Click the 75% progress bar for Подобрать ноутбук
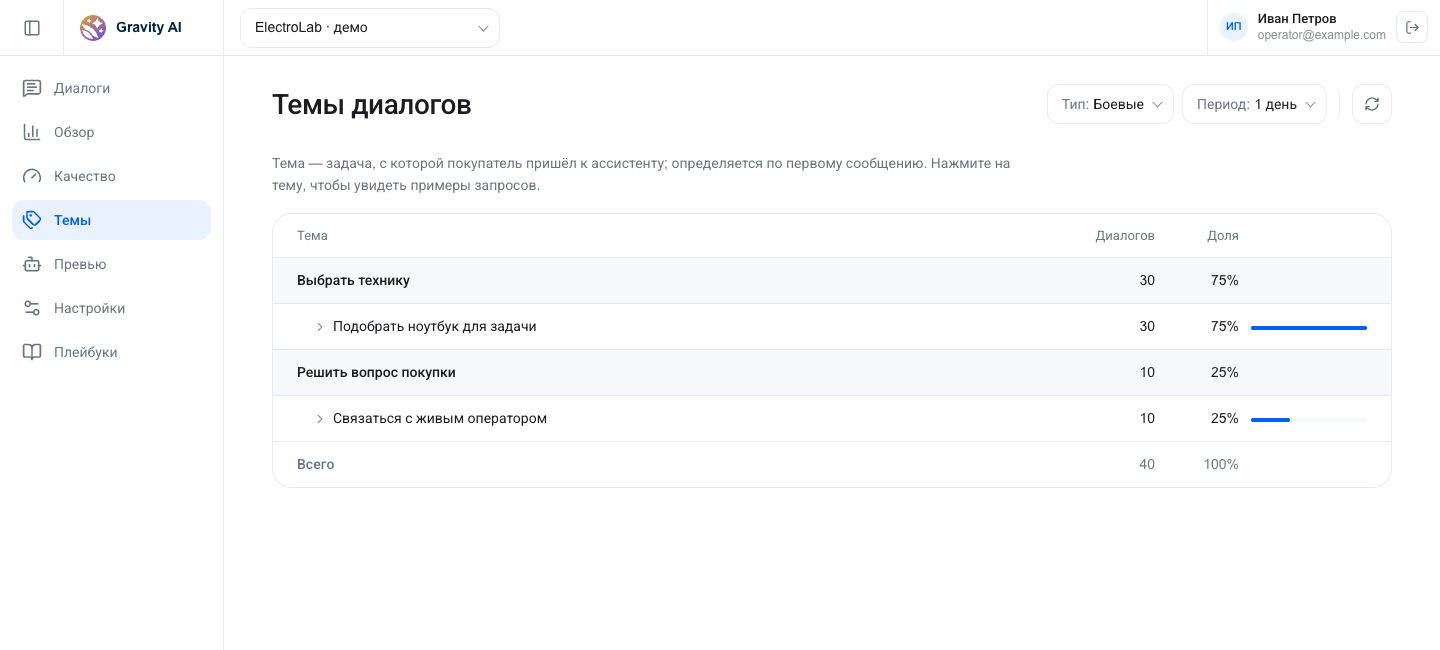 pyautogui.click(x=1309, y=327)
